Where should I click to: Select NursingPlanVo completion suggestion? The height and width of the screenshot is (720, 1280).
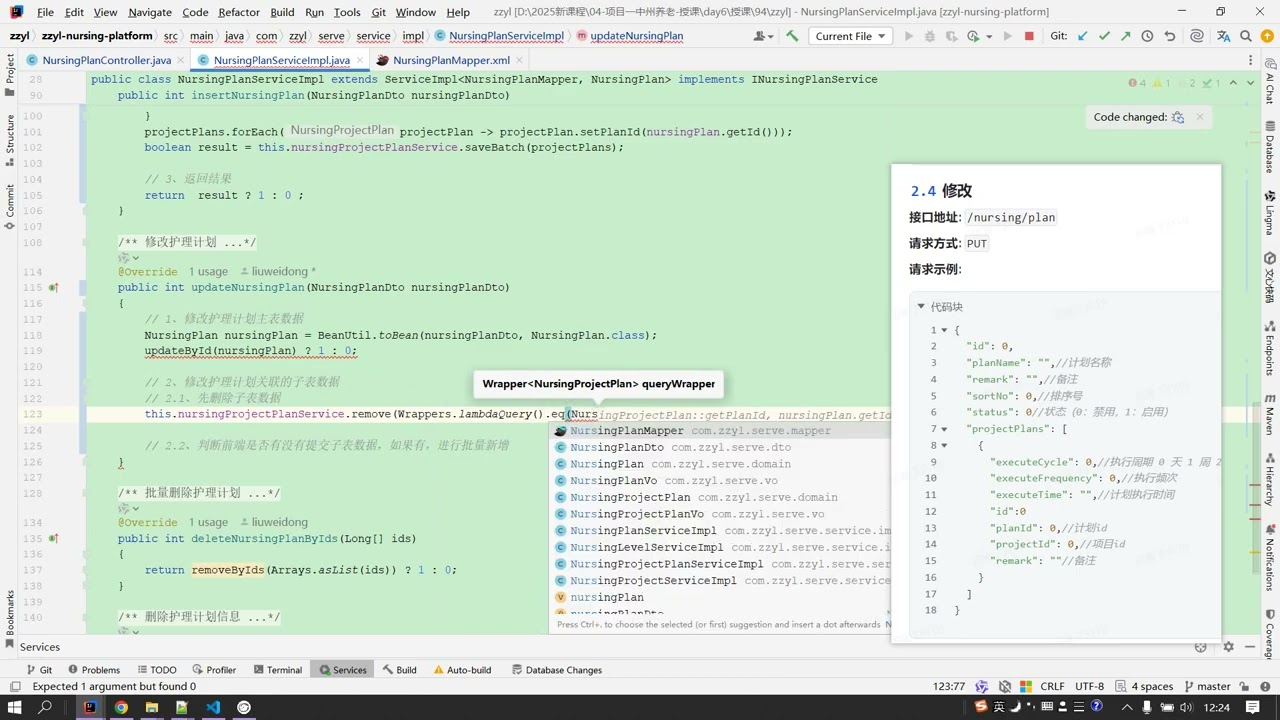718,480
